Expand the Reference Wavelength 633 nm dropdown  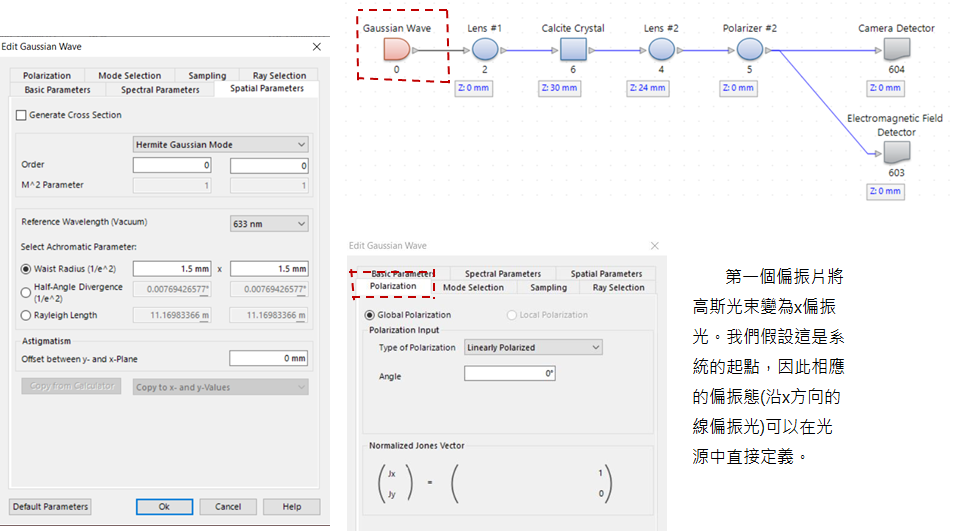(268, 224)
